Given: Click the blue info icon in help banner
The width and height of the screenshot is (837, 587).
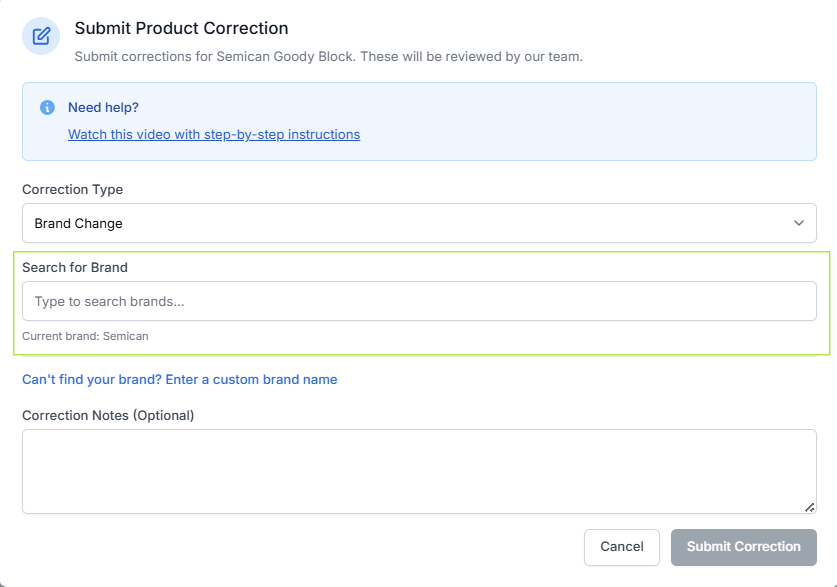Looking at the screenshot, I should (47, 107).
